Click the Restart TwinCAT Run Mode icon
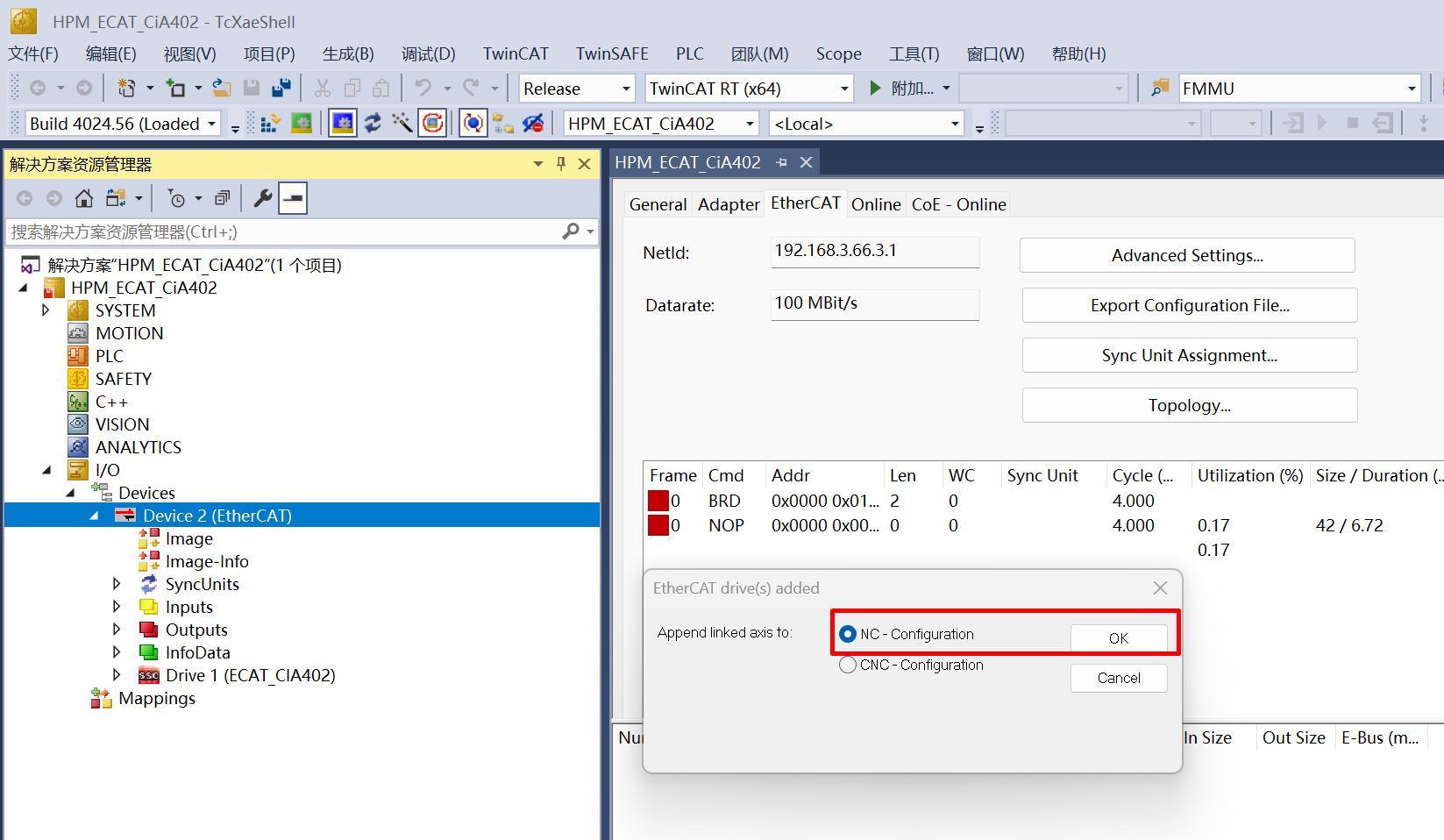 tap(302, 123)
